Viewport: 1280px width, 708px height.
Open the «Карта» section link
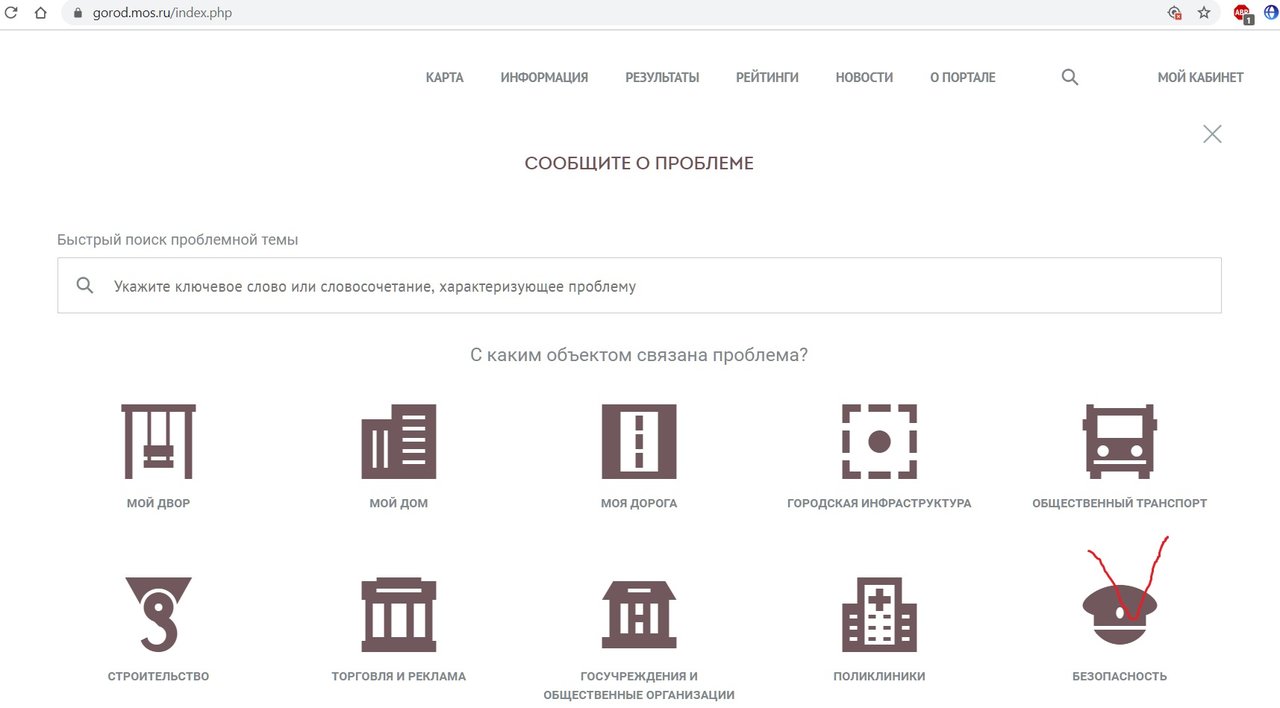(444, 77)
